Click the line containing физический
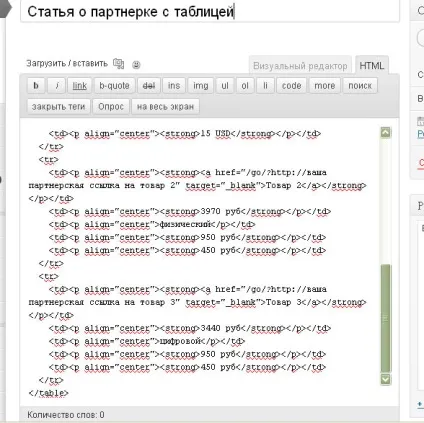This screenshot has width=424, height=423. pos(152,225)
